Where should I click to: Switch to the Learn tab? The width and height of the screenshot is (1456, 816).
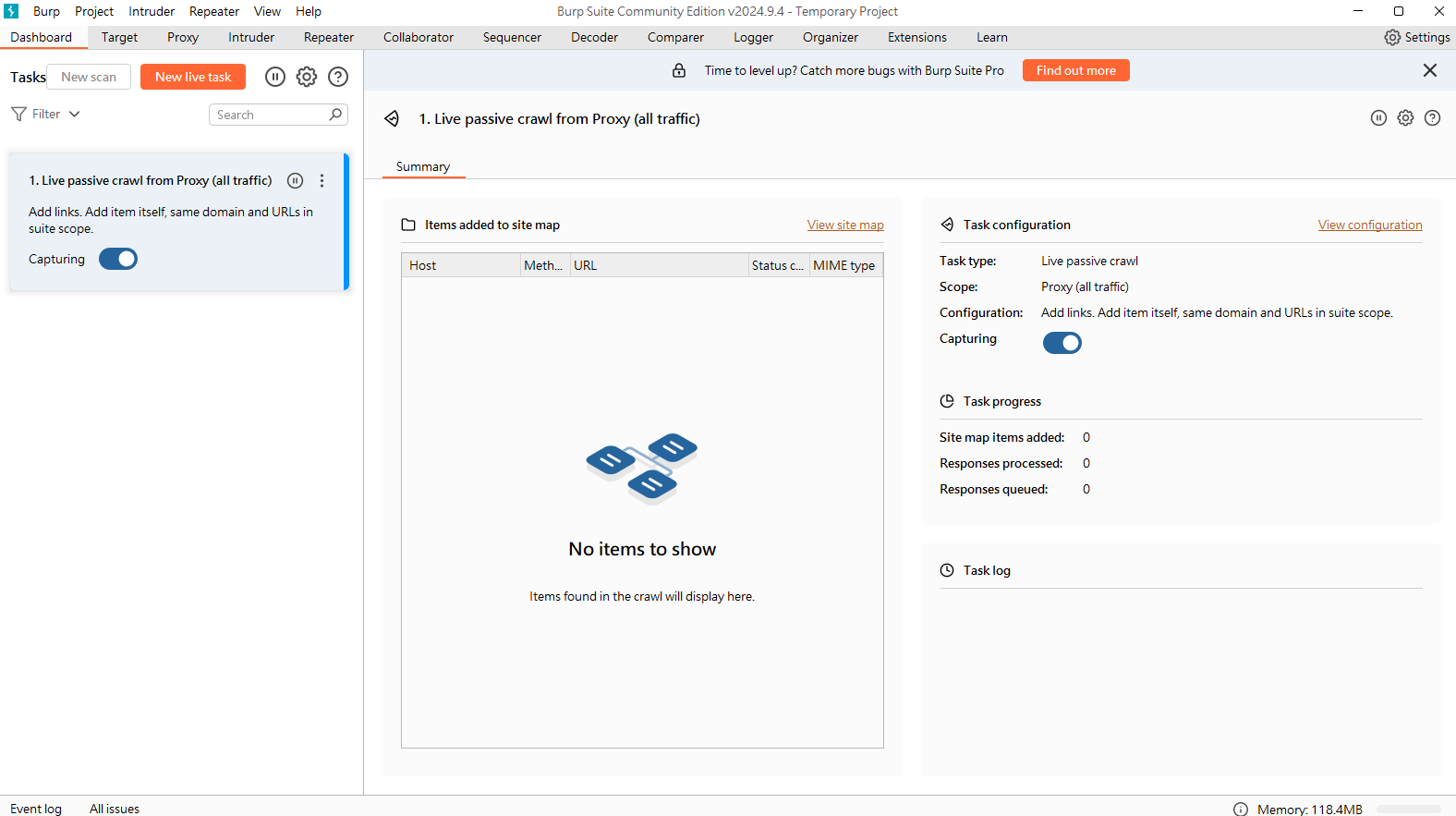point(992,37)
